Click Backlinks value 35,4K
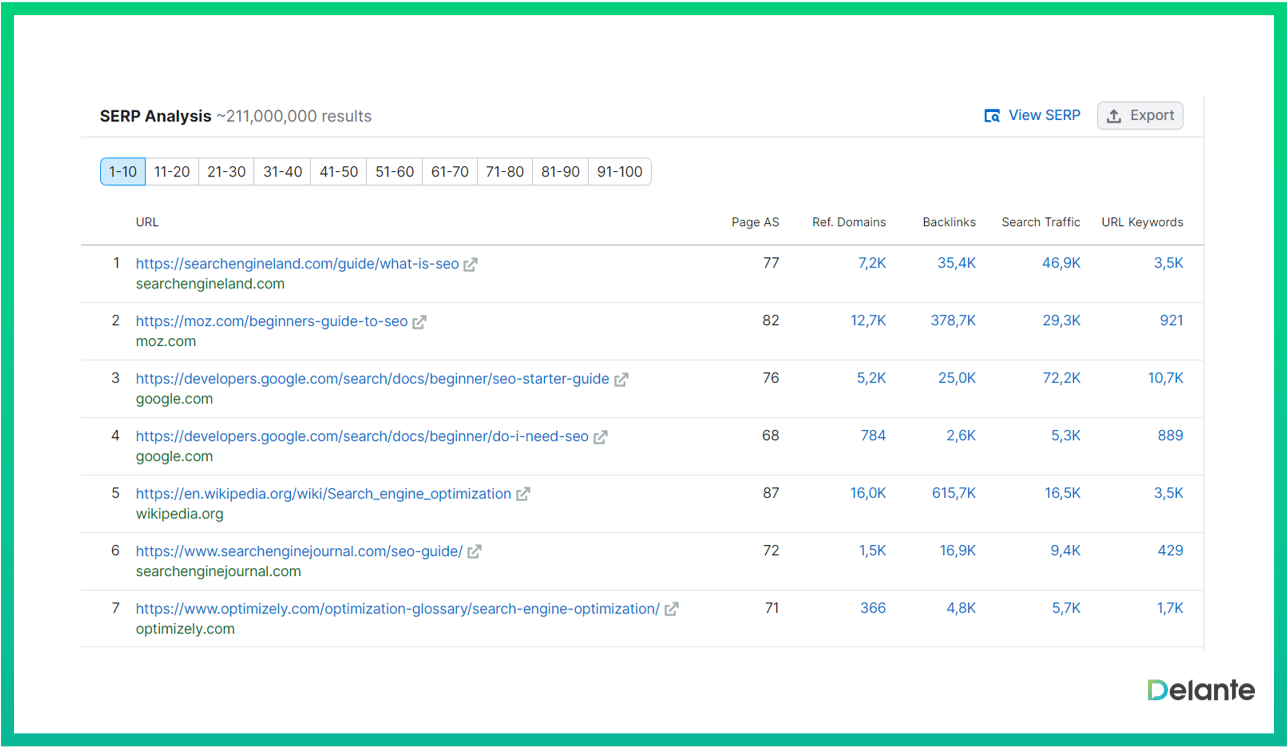Viewport: 1288px width, 747px height. (956, 263)
